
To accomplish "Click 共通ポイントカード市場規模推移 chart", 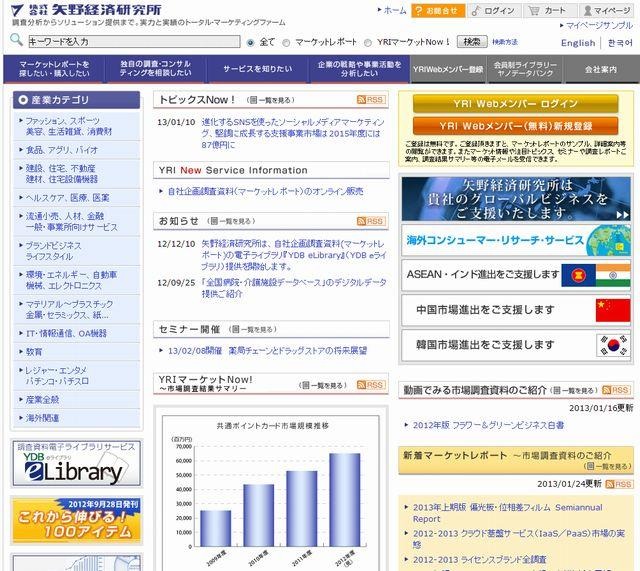I will click(x=271, y=492).
